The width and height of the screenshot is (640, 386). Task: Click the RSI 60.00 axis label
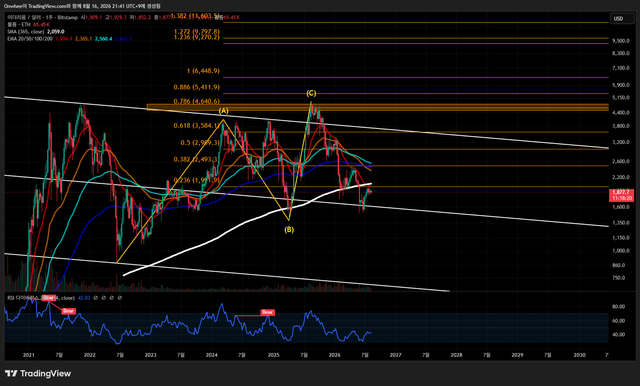point(619,321)
